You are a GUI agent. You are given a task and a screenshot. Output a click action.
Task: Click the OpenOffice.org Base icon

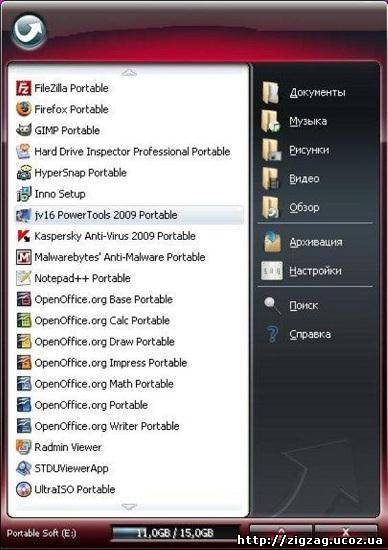click(x=24, y=299)
